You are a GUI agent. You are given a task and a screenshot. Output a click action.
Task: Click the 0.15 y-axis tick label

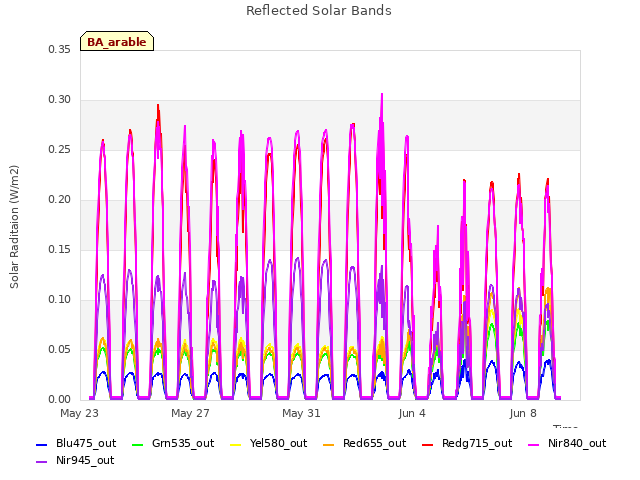tap(60, 249)
